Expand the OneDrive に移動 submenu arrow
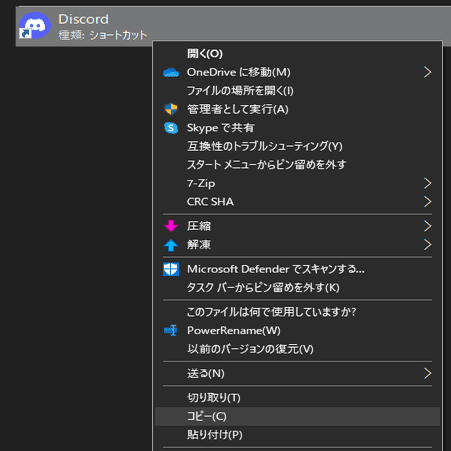Screen dimensions: 451x451 (427, 72)
